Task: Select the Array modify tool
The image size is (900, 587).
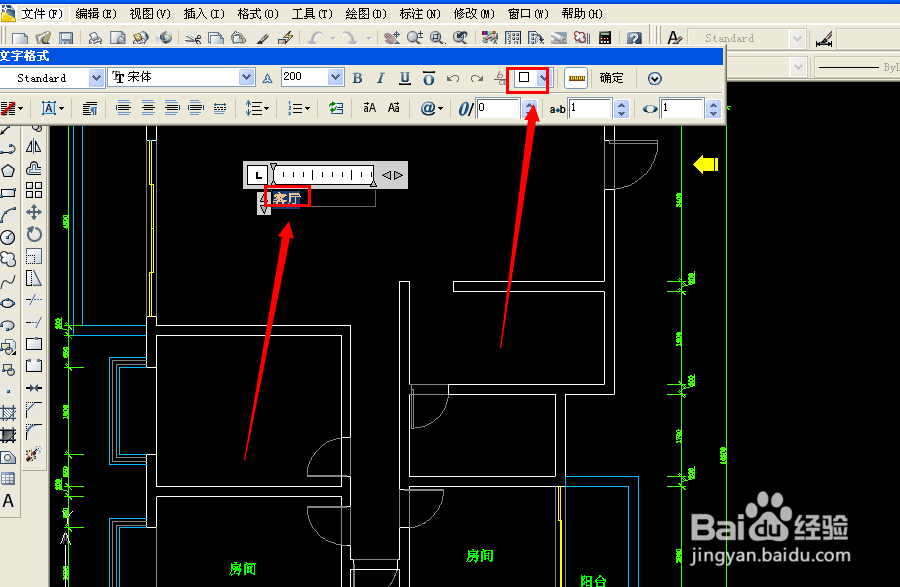Action: coord(34,191)
